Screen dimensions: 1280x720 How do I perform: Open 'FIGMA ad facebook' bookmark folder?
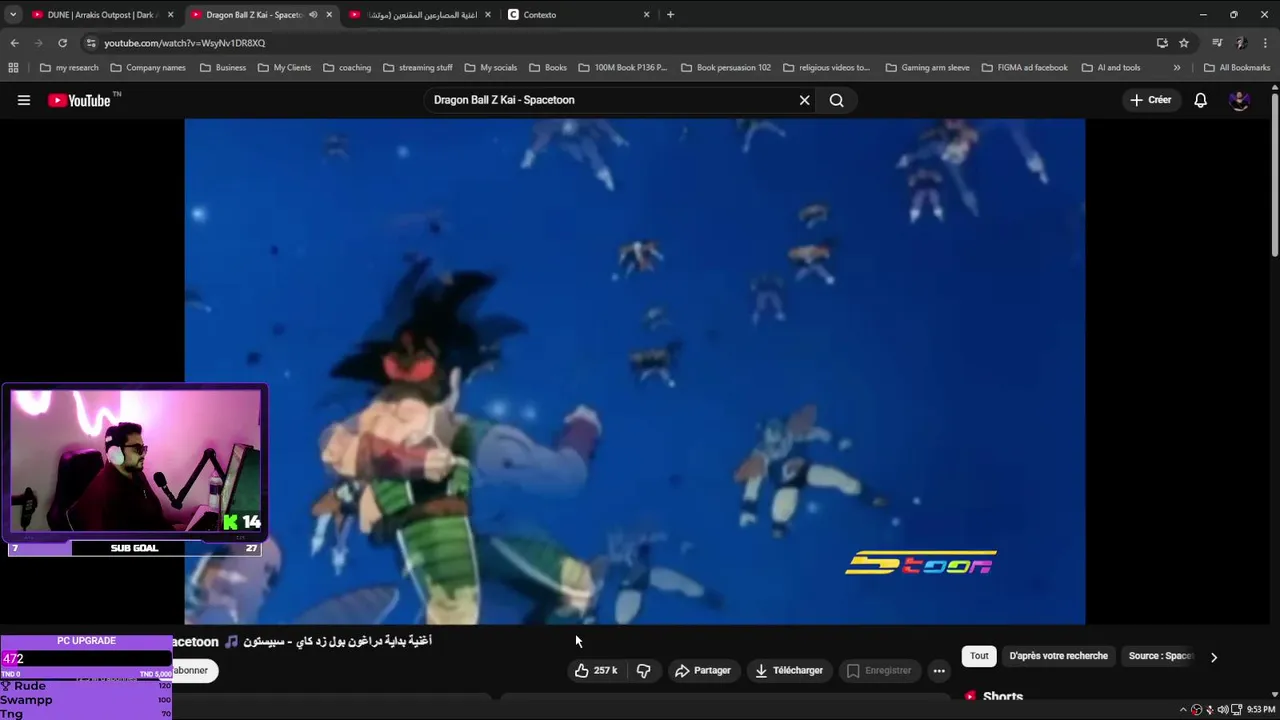tap(1025, 68)
